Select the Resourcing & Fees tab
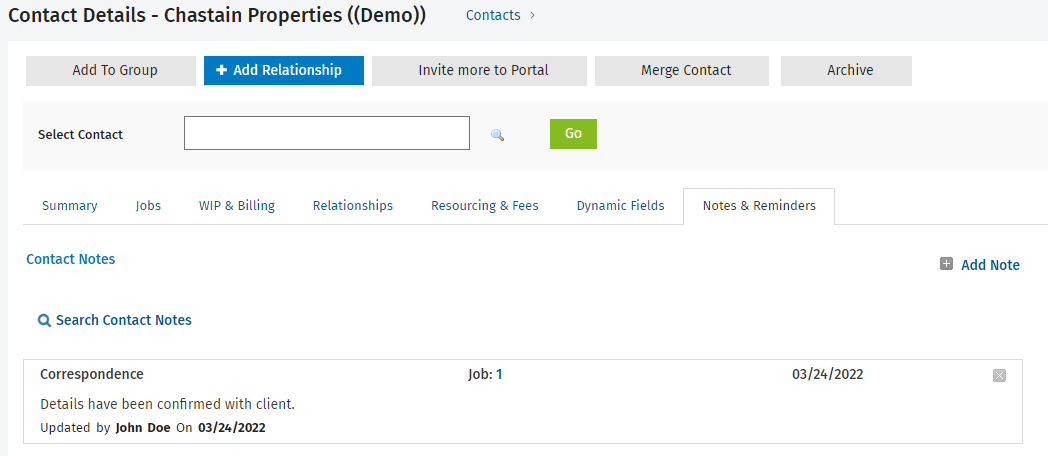Image resolution: width=1048 pixels, height=456 pixels. pos(485,206)
